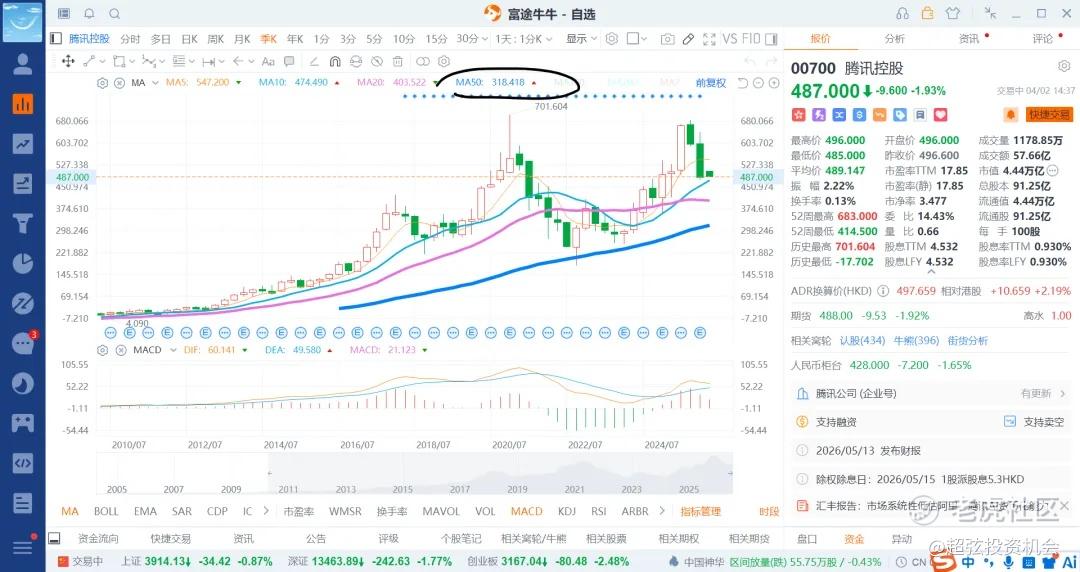This screenshot has height=572, width=1080.
Task: Zoom in chart with plus circle icon
Action: 774,83
